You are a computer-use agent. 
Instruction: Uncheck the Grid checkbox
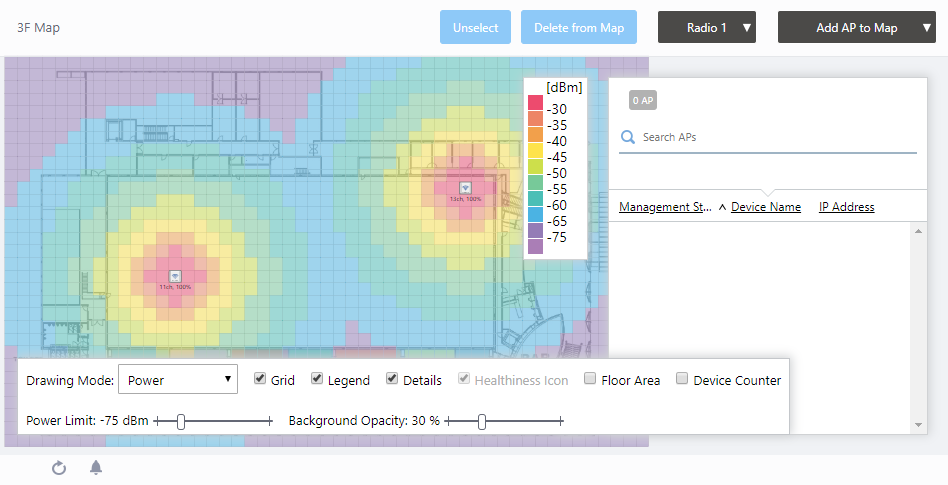pos(260,379)
